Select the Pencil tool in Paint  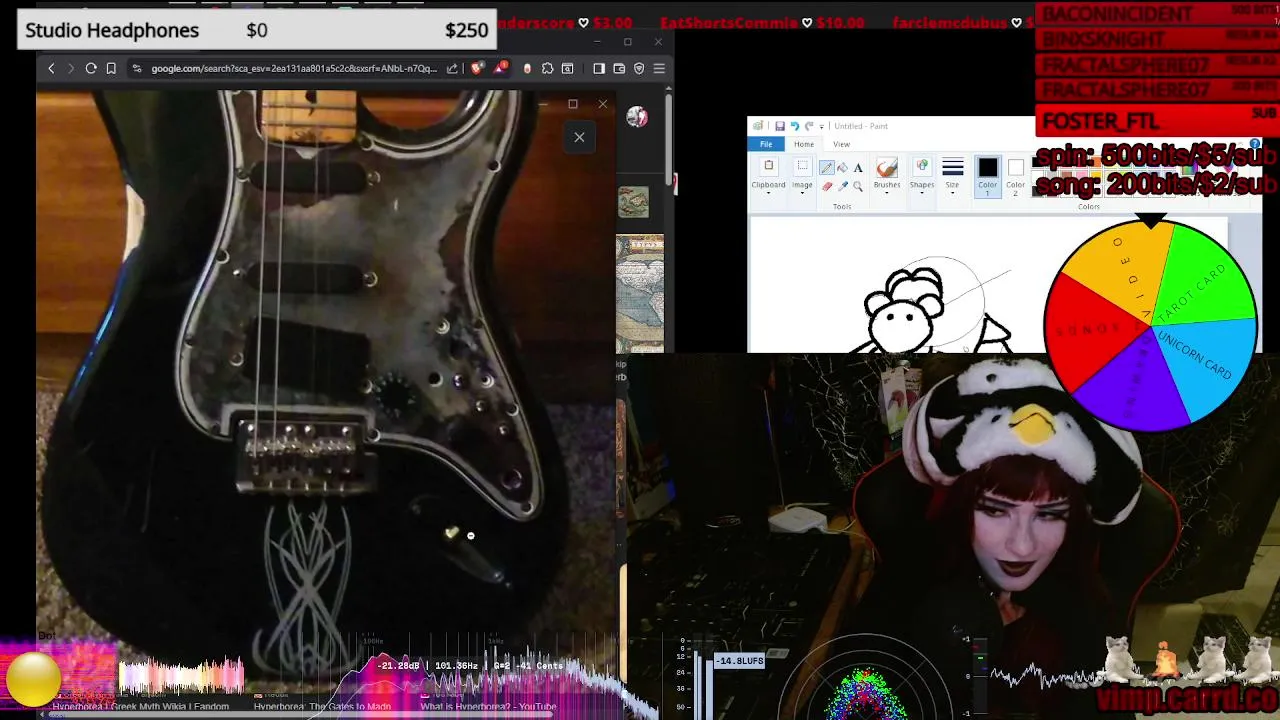point(827,167)
